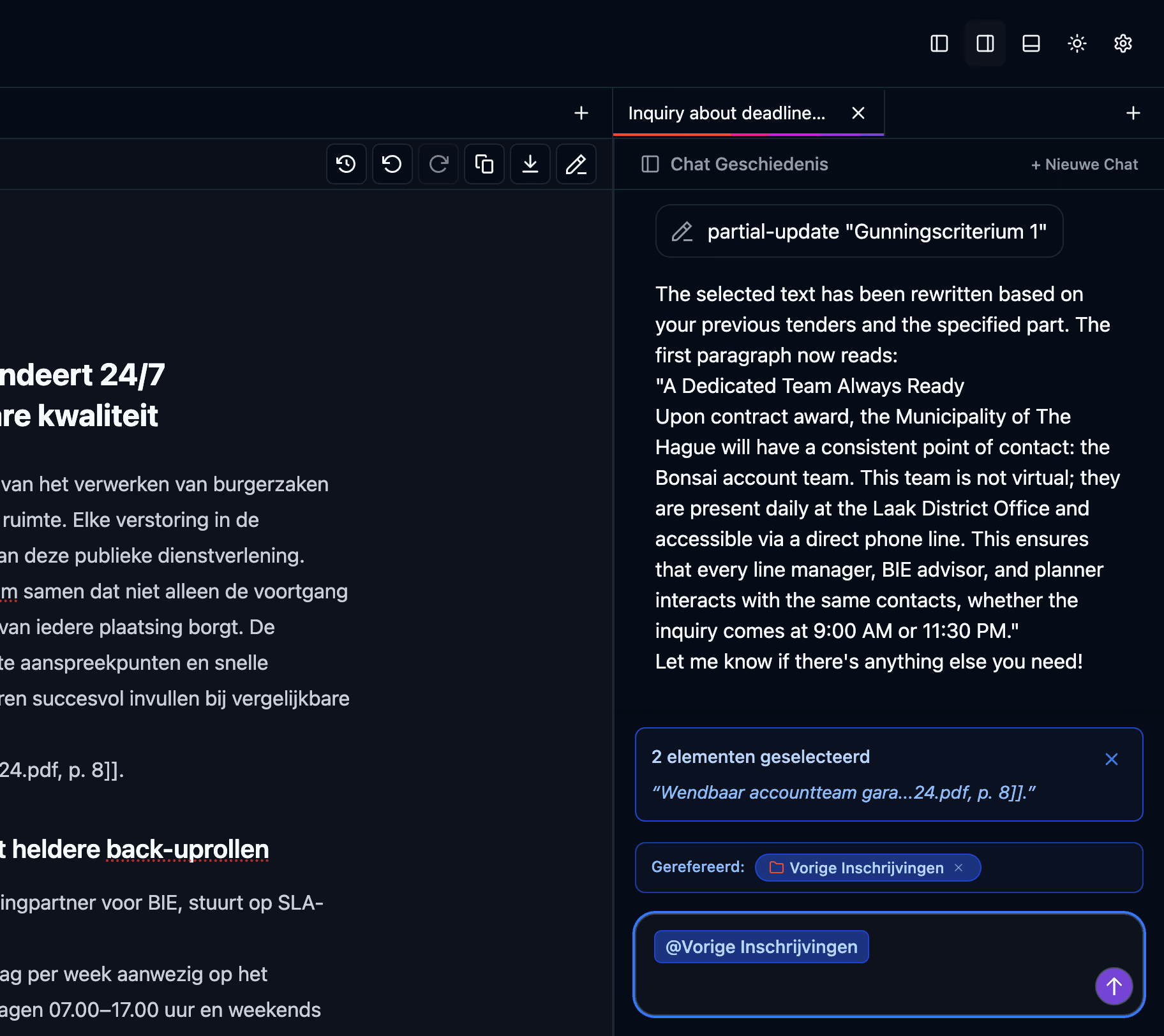Screen dimensions: 1164x1036
Task: Copy the document content
Action: click(x=484, y=164)
